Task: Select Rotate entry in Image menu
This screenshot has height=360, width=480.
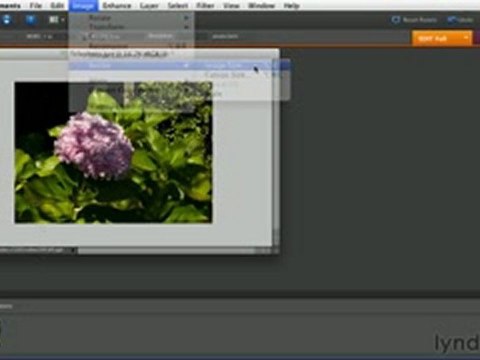Action: click(x=132, y=17)
